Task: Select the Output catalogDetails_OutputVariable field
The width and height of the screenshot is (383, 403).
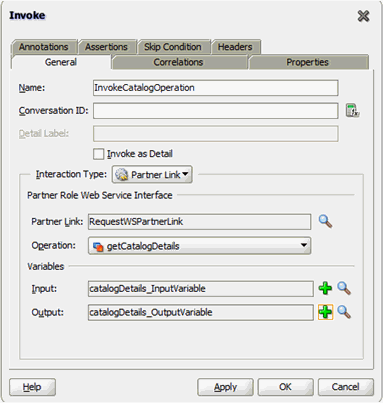Action: pyautogui.click(x=201, y=312)
